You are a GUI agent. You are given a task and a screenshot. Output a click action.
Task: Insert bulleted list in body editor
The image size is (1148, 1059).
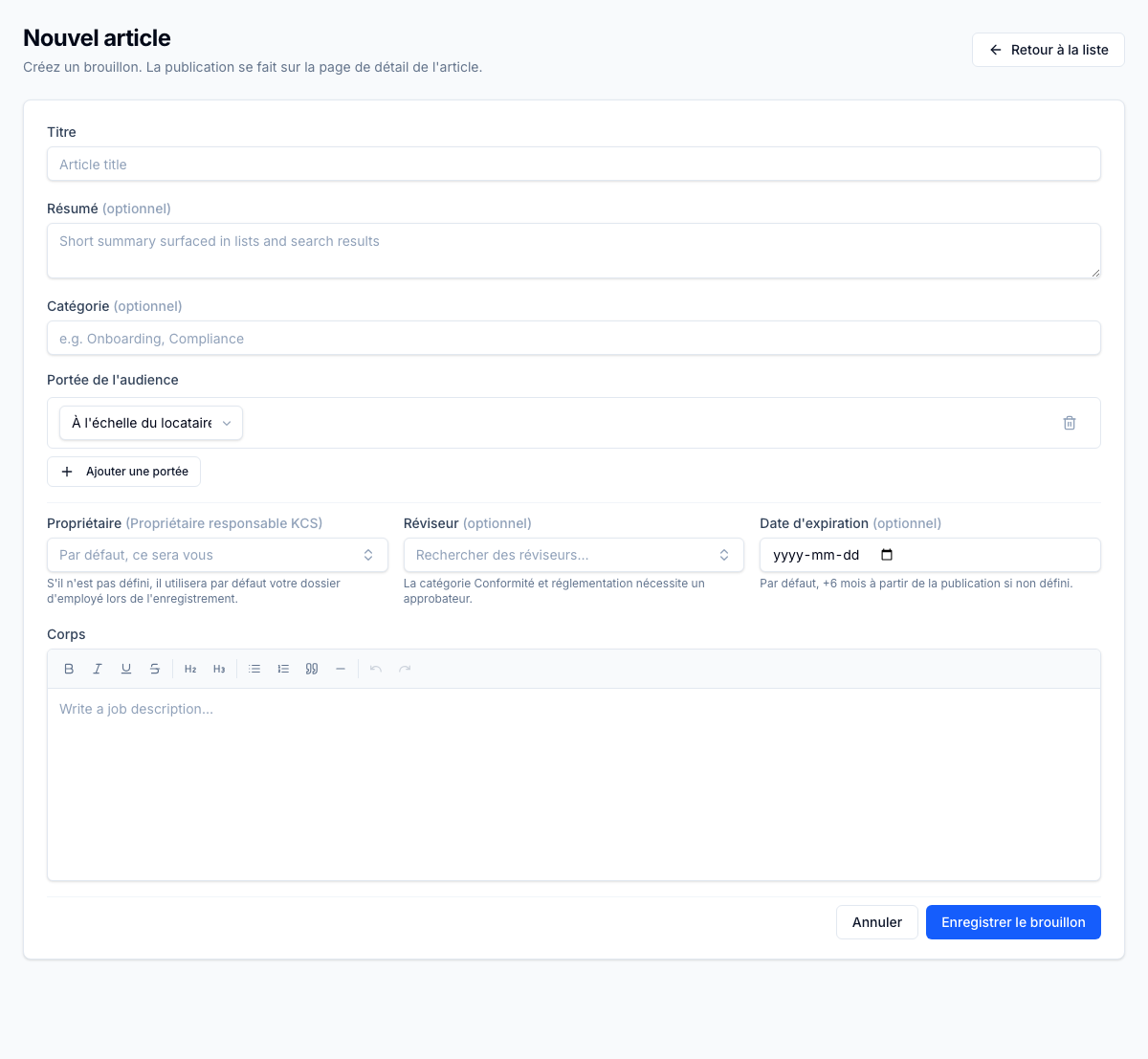click(x=254, y=669)
